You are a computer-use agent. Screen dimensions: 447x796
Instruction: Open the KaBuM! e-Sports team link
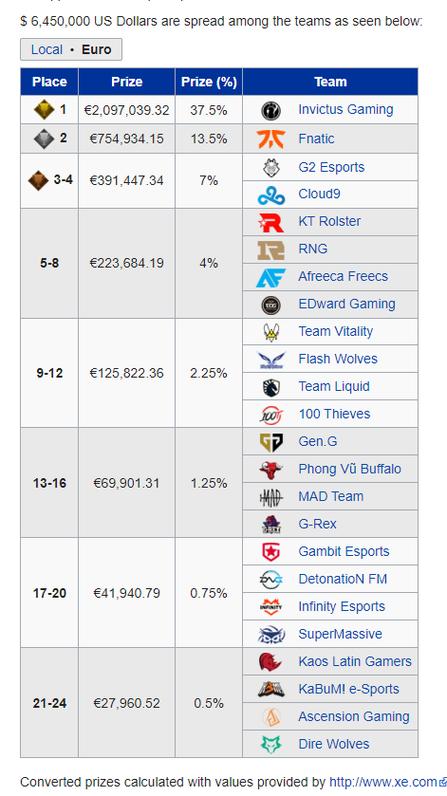point(349,689)
